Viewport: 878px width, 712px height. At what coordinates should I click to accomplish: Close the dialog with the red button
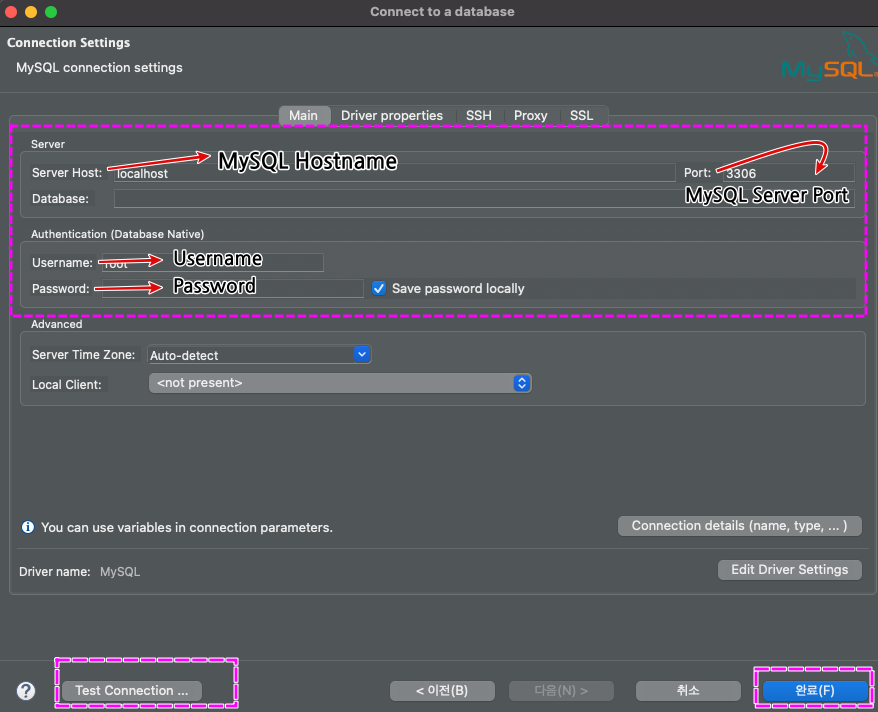click(x=11, y=12)
